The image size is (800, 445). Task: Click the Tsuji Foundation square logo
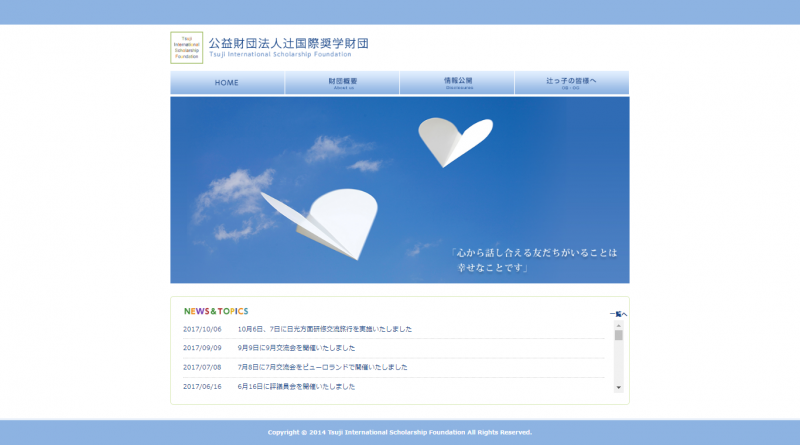(187, 48)
